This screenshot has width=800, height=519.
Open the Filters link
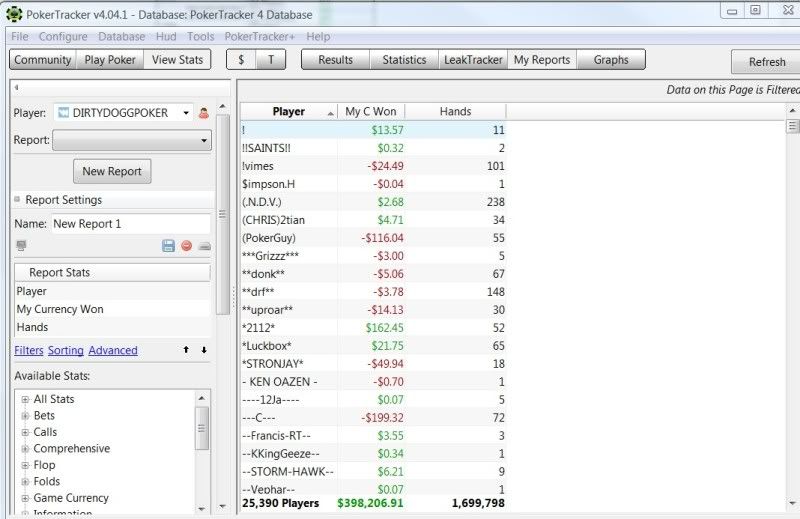tap(29, 351)
